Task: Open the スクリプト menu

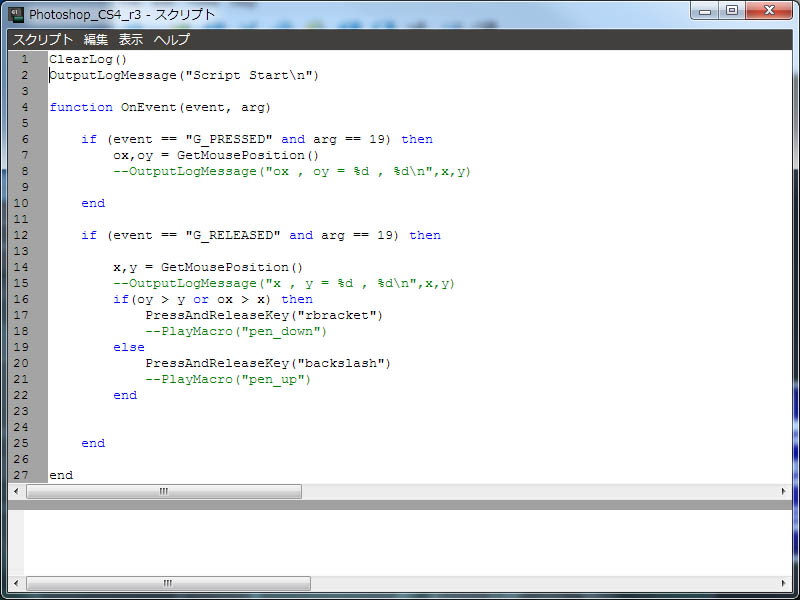Action: 43,39
